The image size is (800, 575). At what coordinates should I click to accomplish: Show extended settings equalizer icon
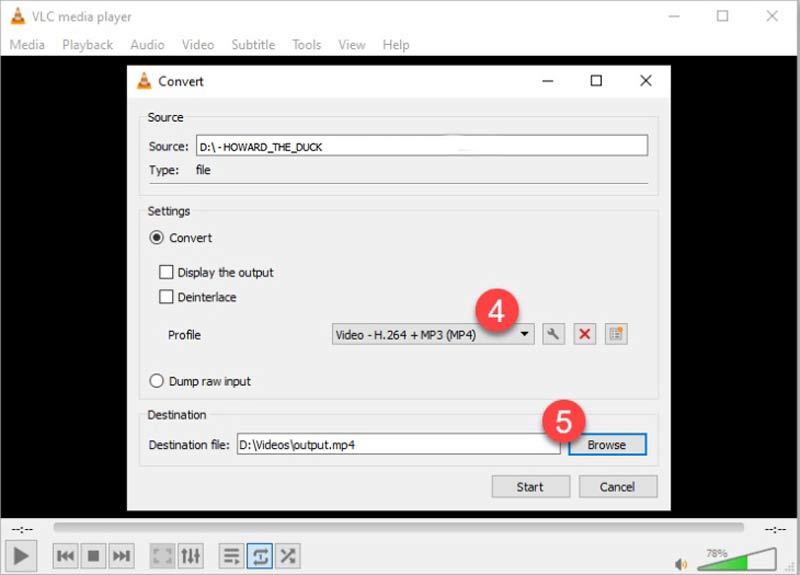(191, 556)
